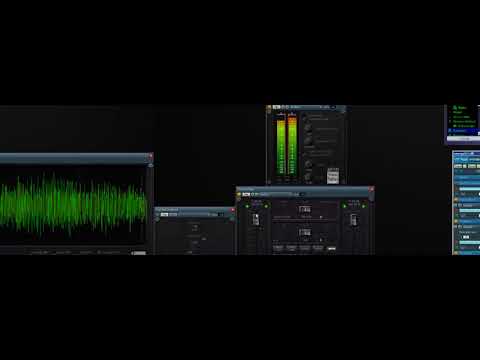
Task: Select the highlighted white tab in the small plugin window
Action: click(164, 214)
